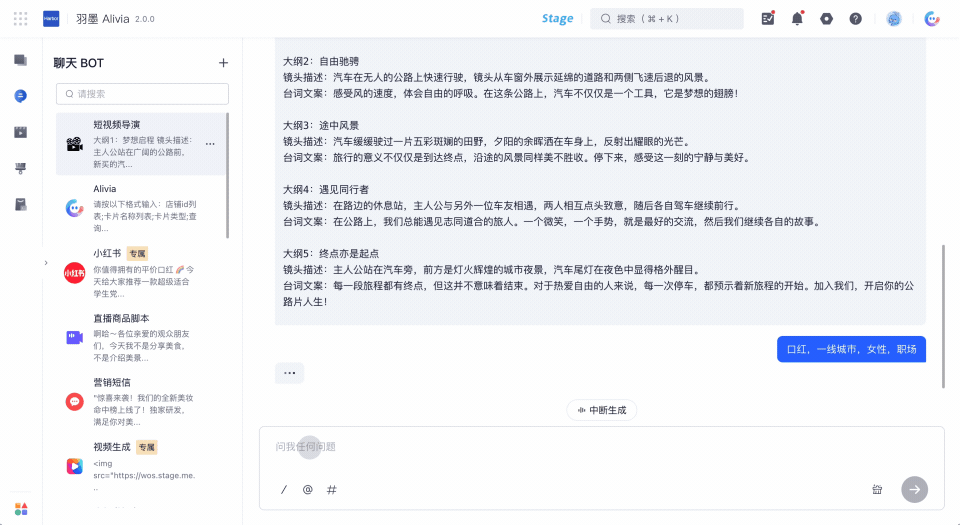Click the 视频生成 play avatar icon
This screenshot has width=960, height=525.
[75, 466]
